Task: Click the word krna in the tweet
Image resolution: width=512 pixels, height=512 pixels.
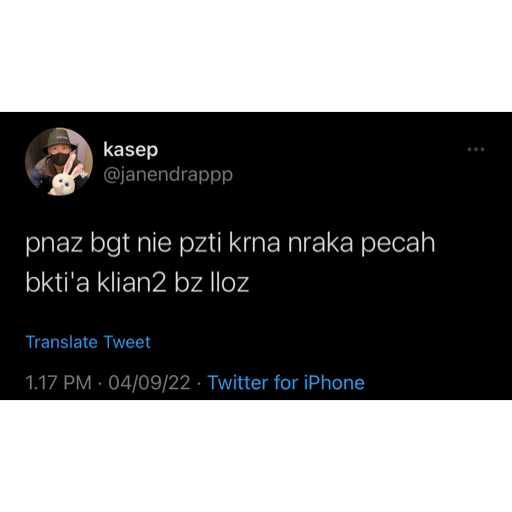Action: (x=254, y=243)
